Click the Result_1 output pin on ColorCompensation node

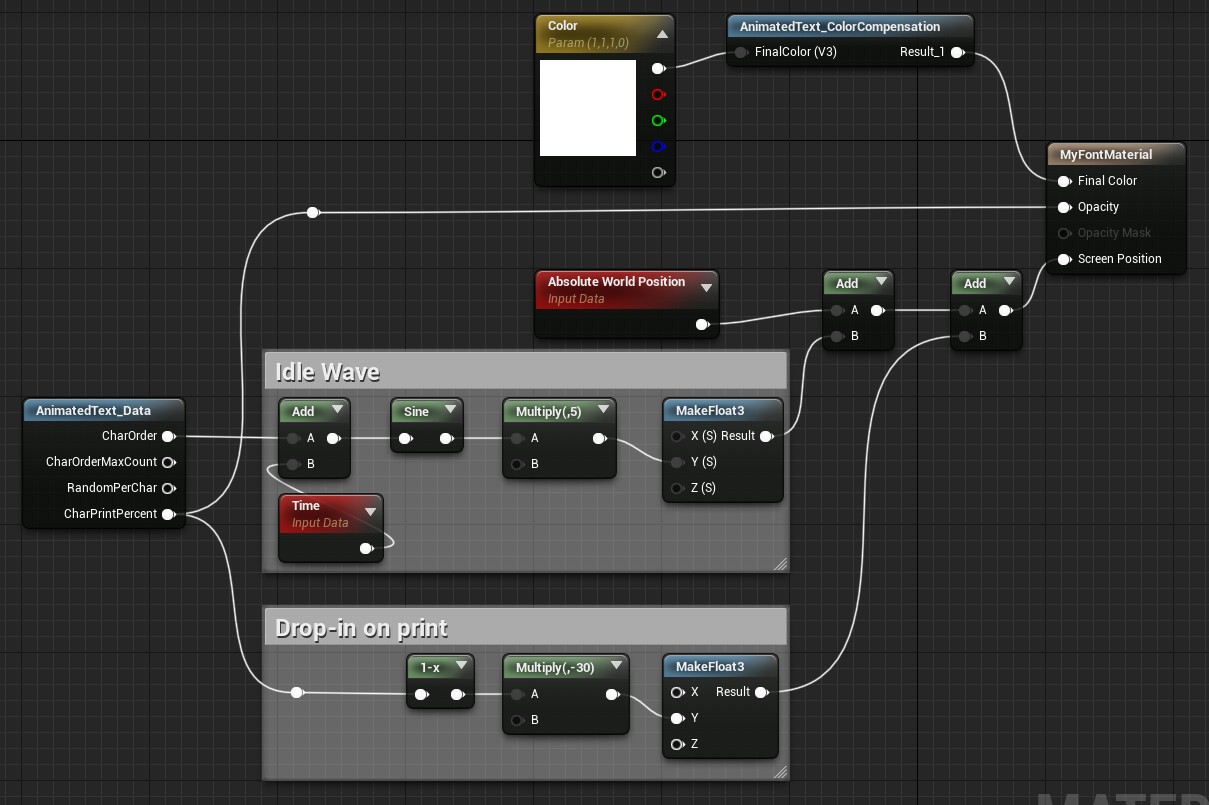point(957,52)
